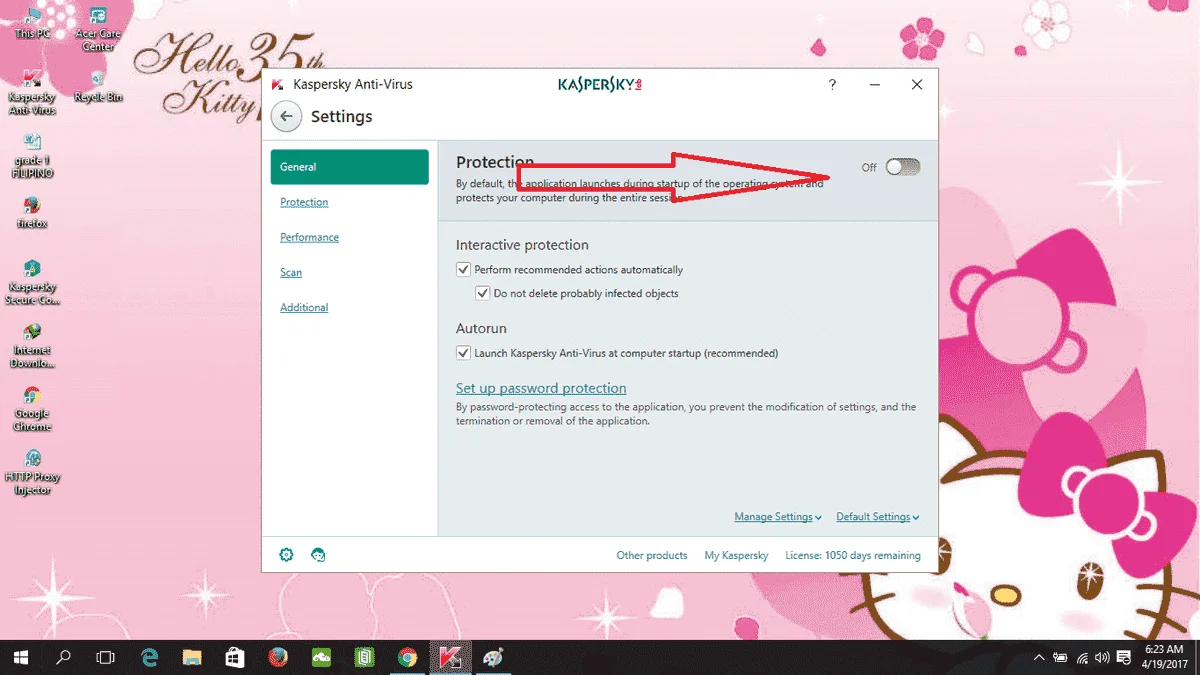Screen dimensions: 1200x675
Task: Open Kaspersky Secure Connection desktop icon
Action: pos(32,282)
